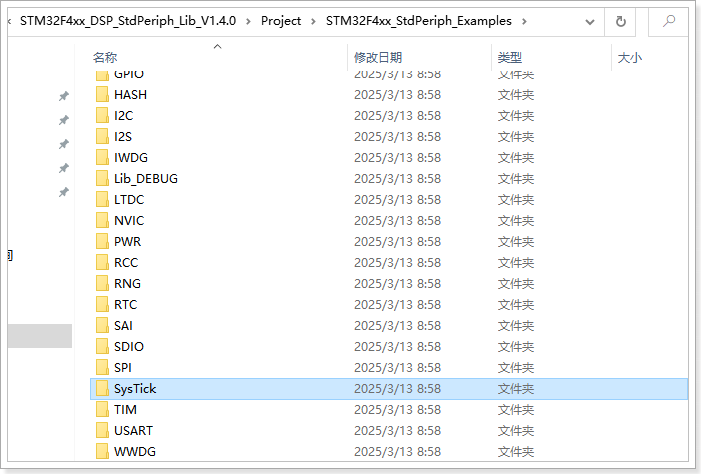This screenshot has height=474, width=701.
Task: Select the SDIO folder name
Action: (x=129, y=347)
